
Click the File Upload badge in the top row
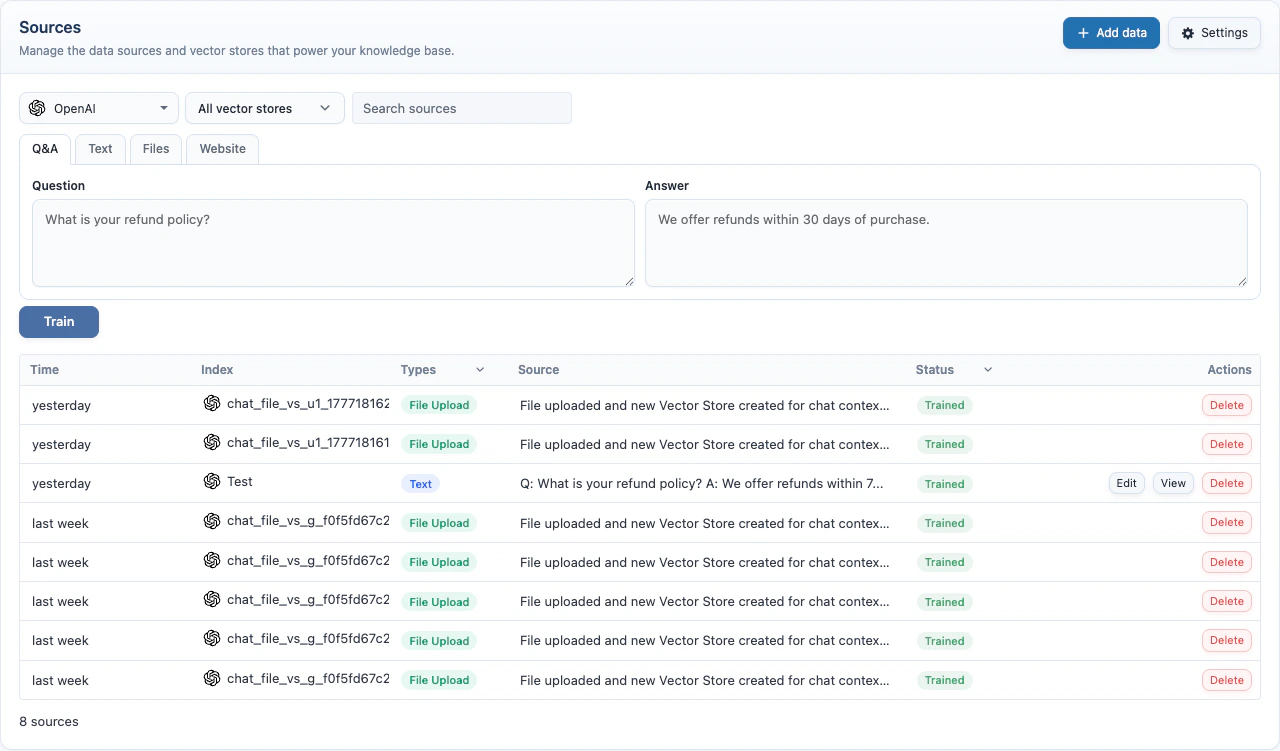[439, 405]
